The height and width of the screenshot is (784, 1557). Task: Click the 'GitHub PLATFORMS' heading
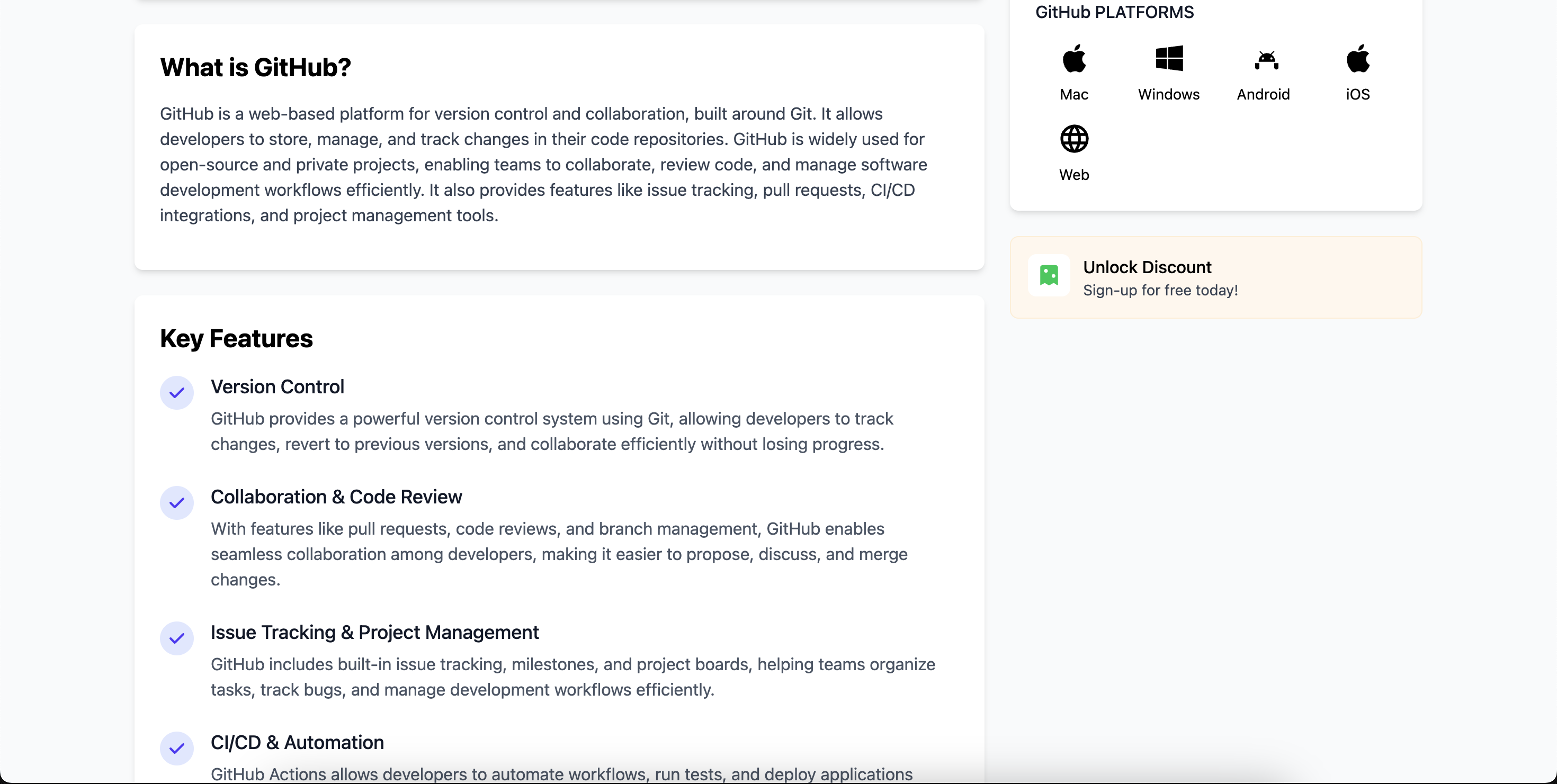pyautogui.click(x=1114, y=12)
